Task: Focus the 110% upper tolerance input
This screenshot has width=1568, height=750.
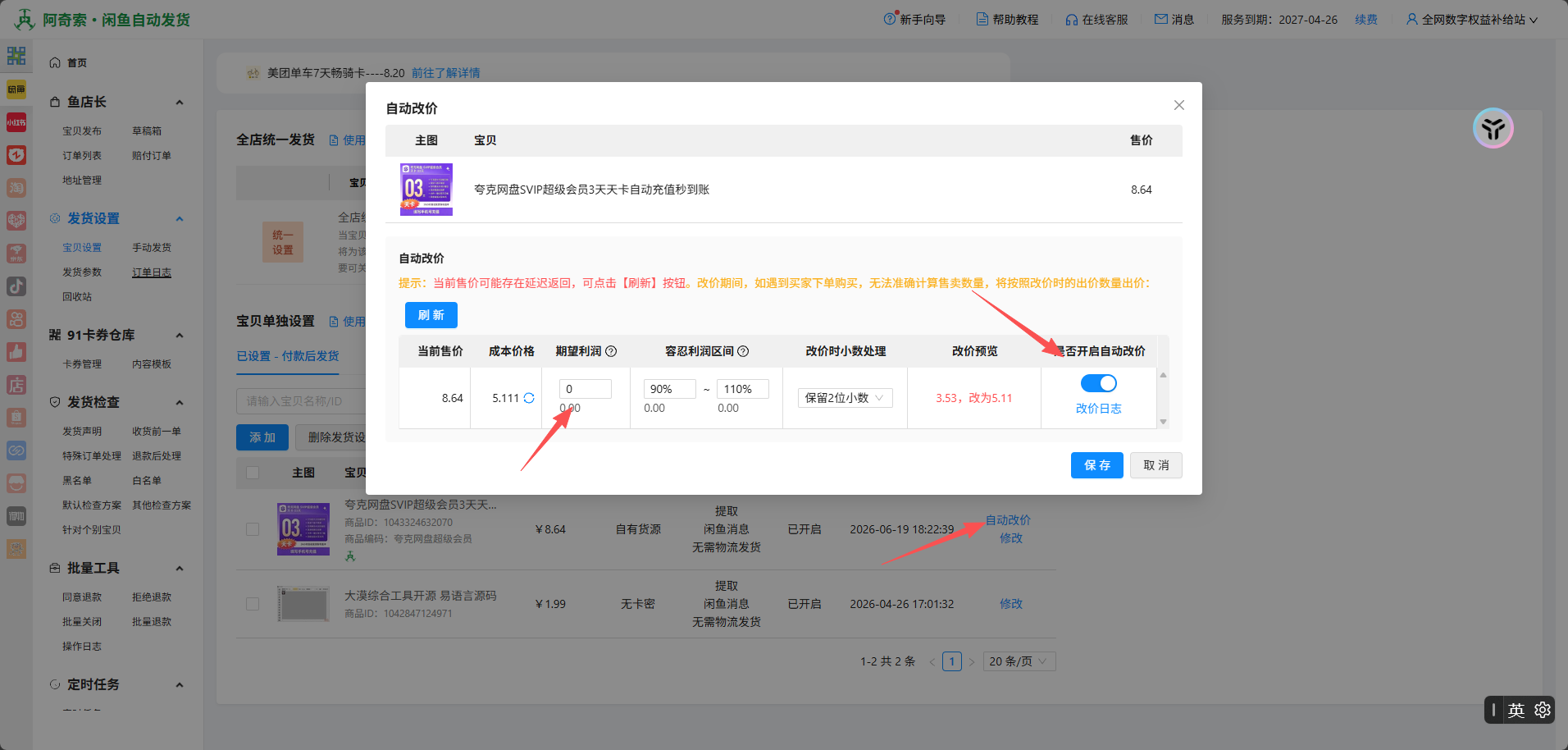Action: point(743,389)
